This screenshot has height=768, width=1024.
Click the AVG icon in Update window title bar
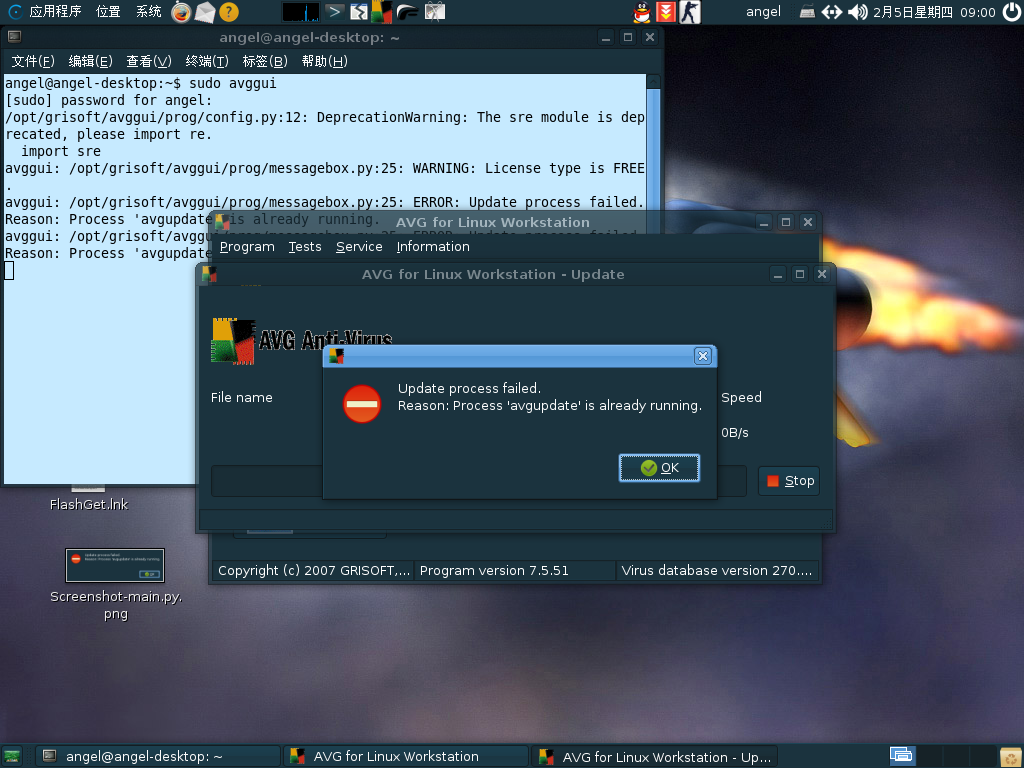(x=209, y=274)
